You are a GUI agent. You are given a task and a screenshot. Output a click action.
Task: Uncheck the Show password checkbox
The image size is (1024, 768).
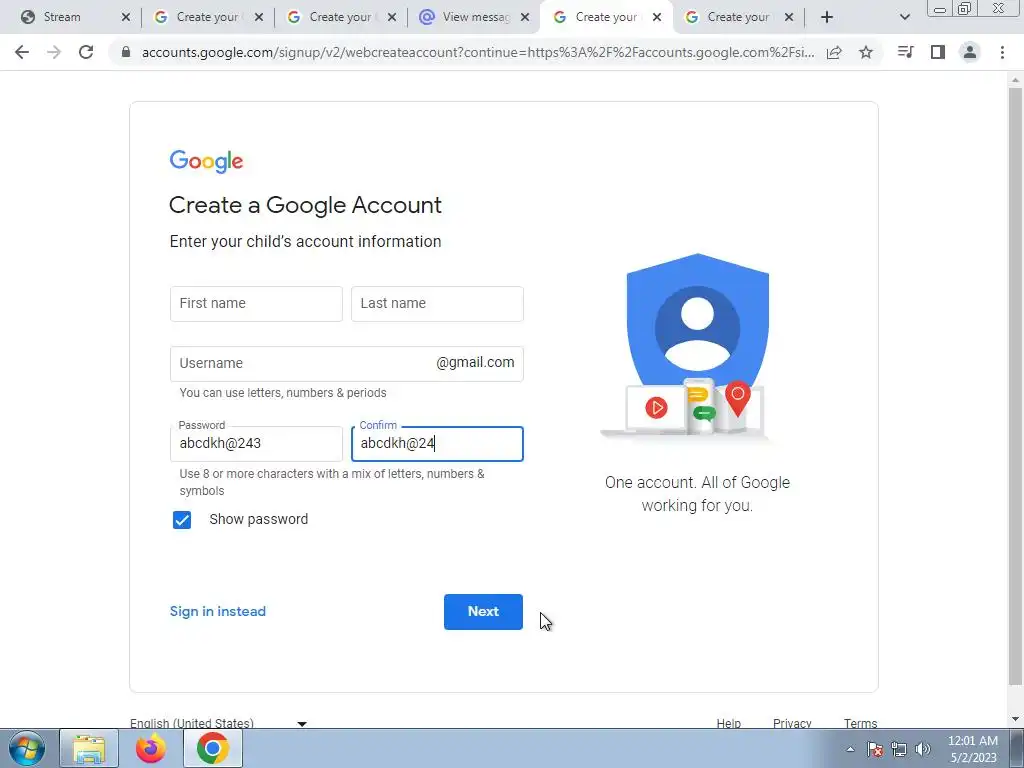click(182, 520)
